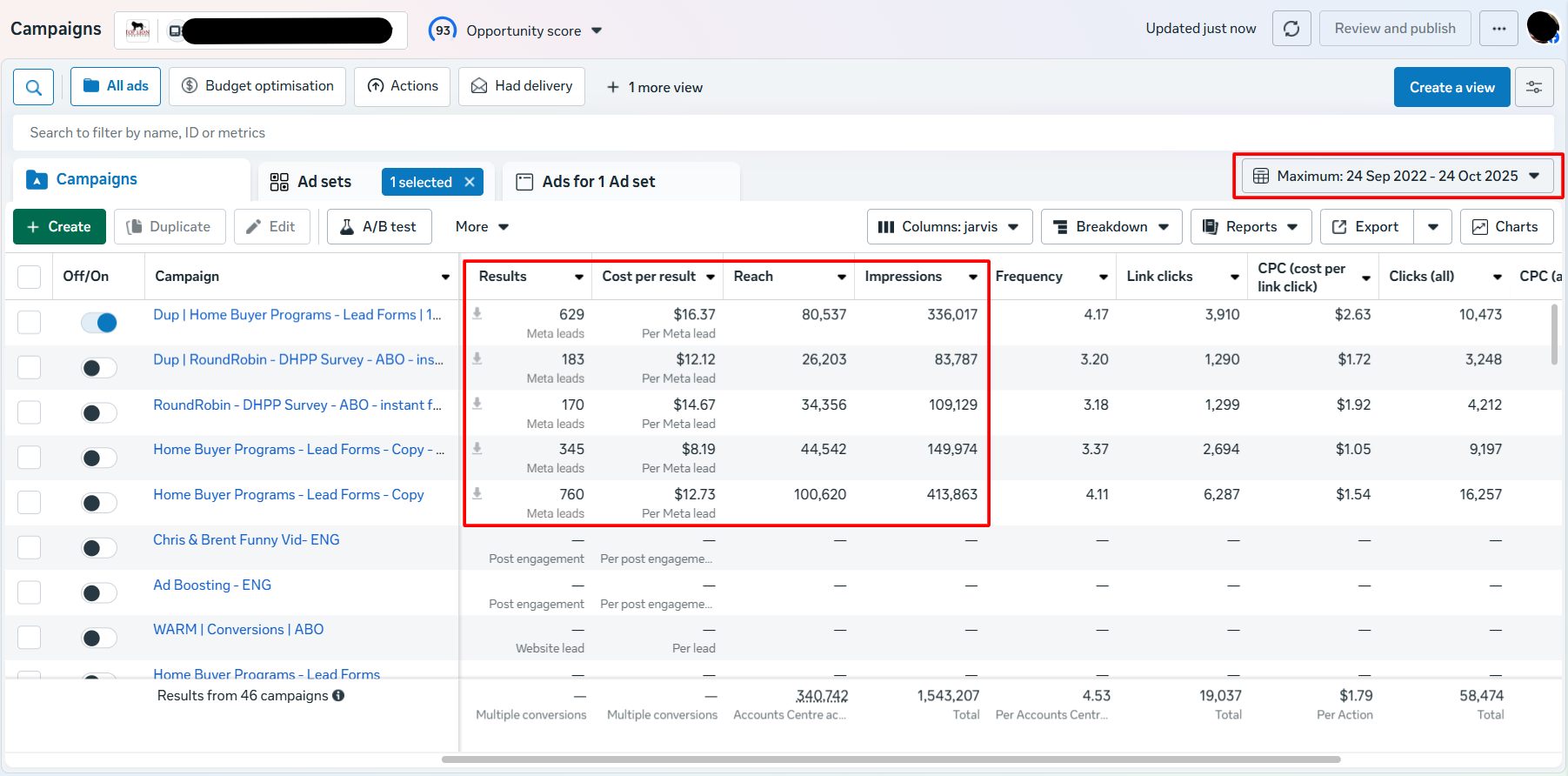
Task: Clear the '1 selected' ad set filter X
Action: pyautogui.click(x=470, y=182)
